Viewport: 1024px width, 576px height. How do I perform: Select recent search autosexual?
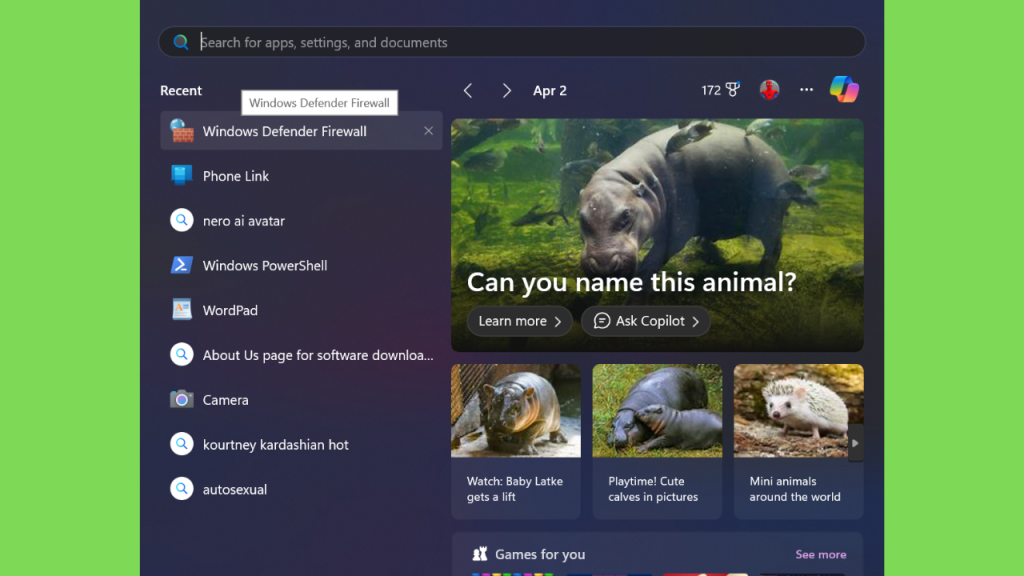[x=301, y=489]
